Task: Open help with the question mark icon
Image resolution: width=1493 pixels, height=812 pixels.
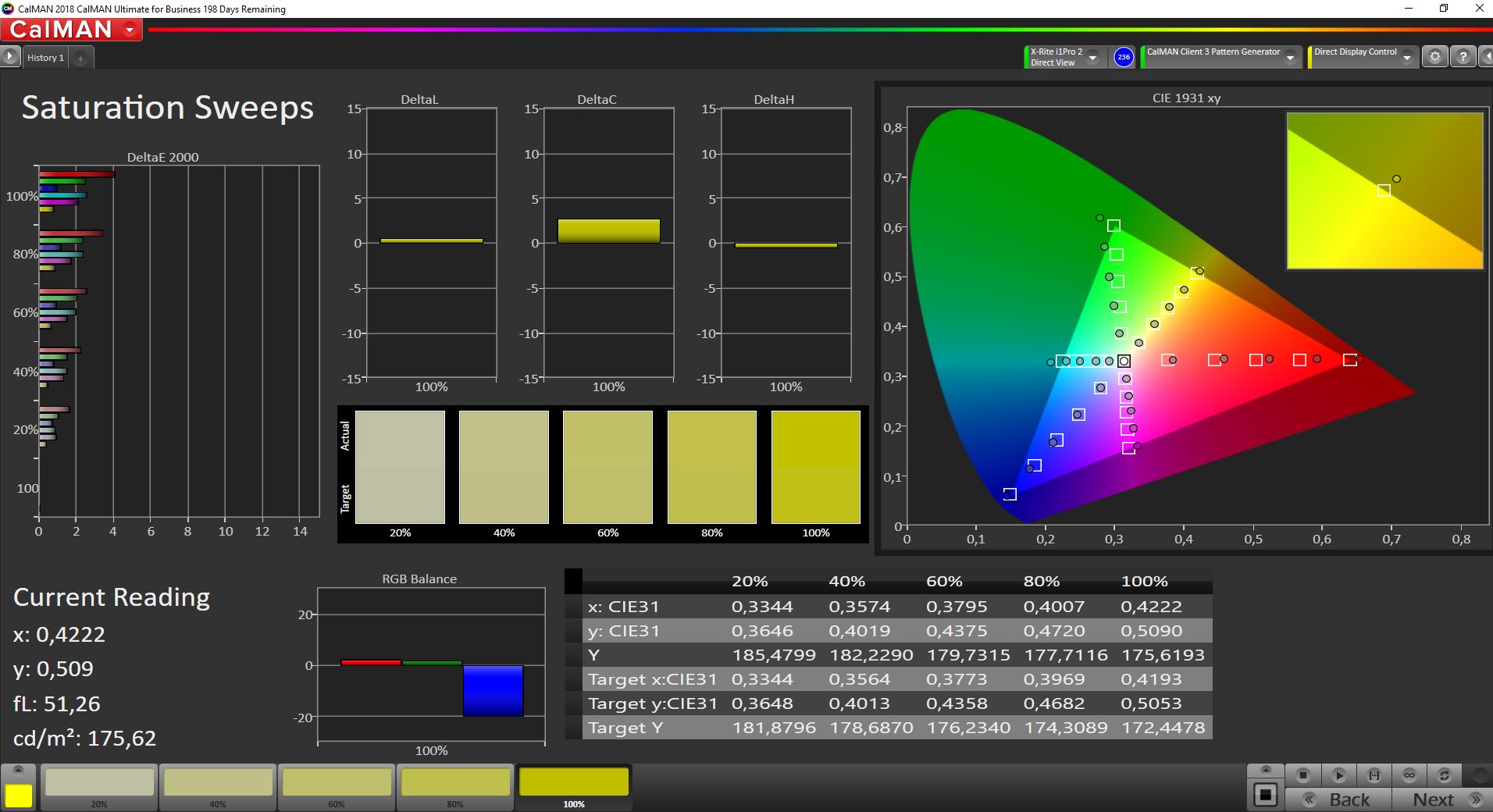Action: pyautogui.click(x=1463, y=57)
